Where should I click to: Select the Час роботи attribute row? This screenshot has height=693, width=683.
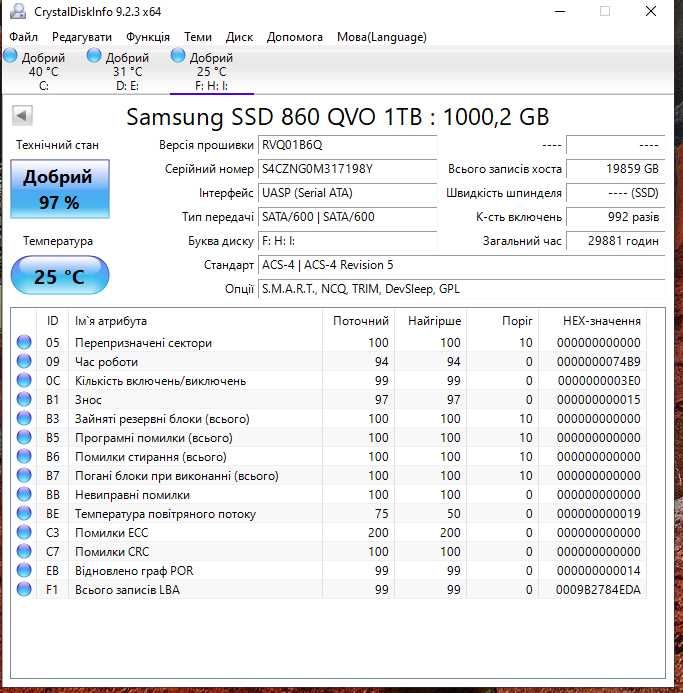coord(329,362)
